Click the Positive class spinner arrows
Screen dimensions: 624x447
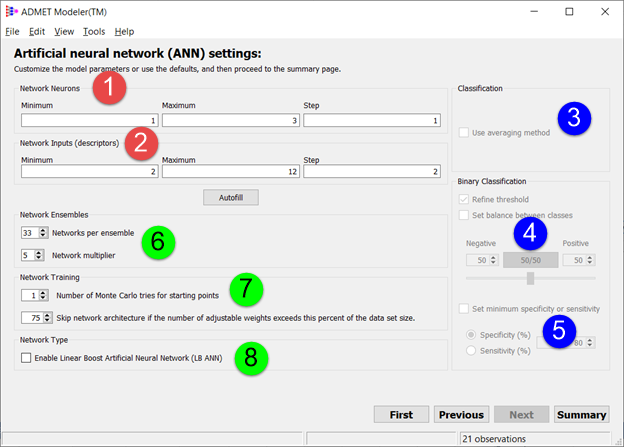(590, 260)
